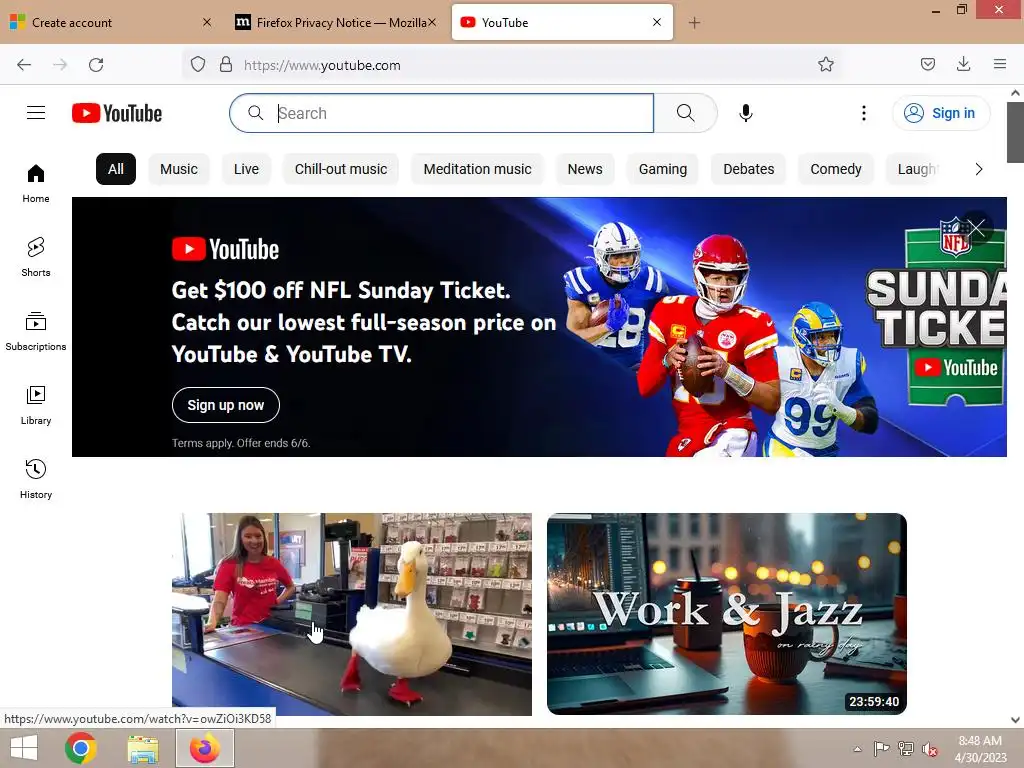Select the Comedy chip

pos(836,169)
